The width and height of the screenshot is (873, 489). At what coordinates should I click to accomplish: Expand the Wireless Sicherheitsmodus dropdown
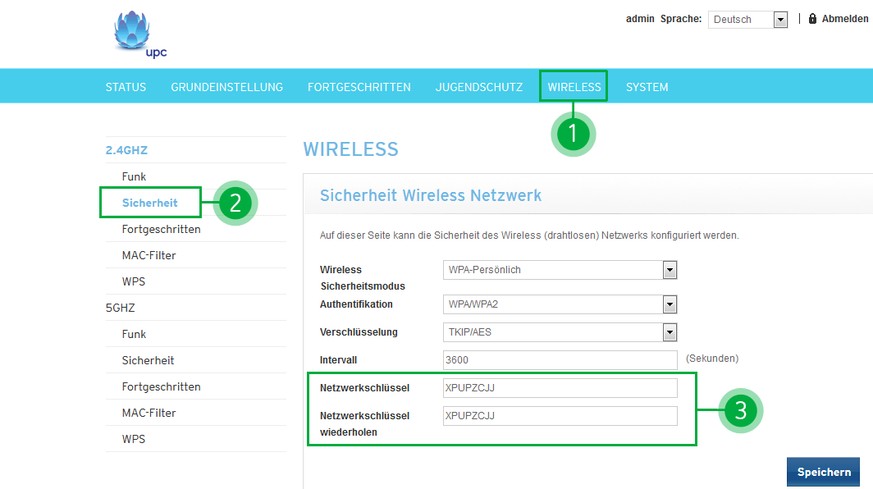coord(560,270)
